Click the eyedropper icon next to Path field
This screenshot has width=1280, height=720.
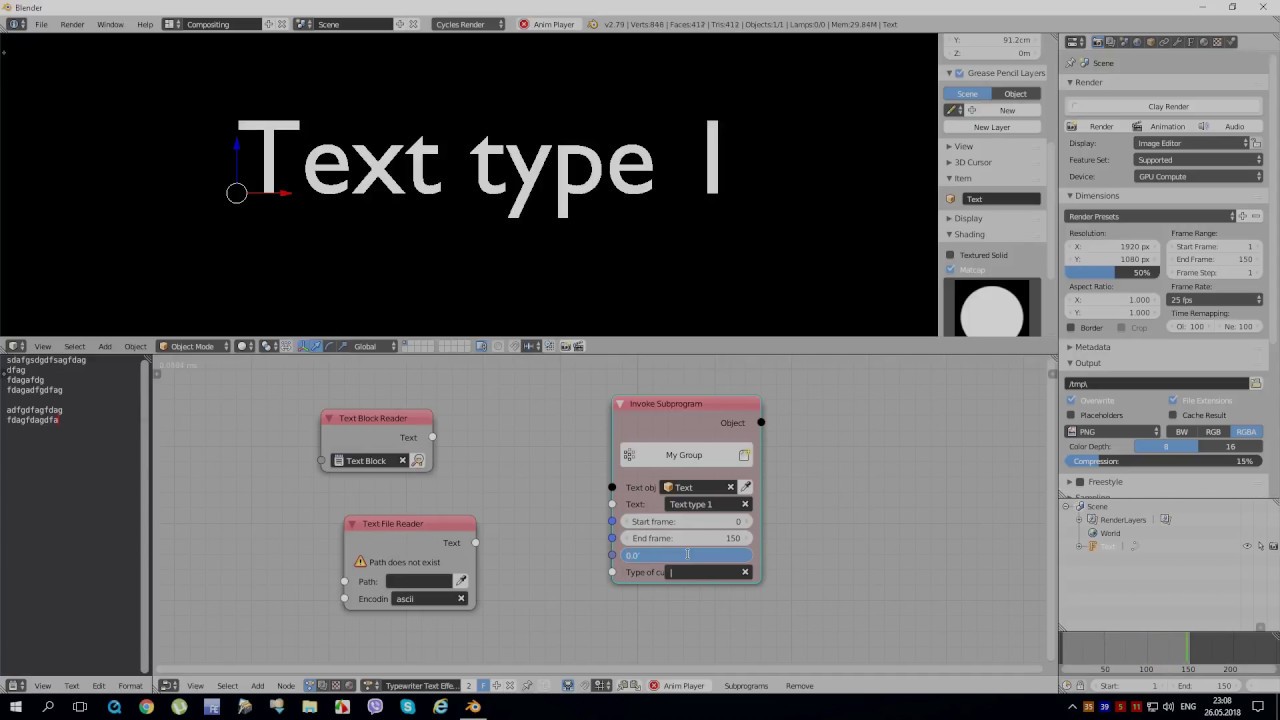point(461,581)
